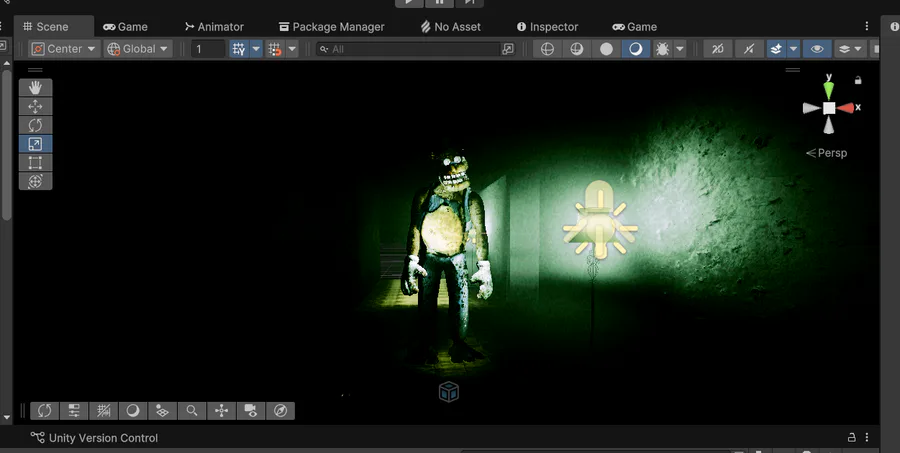Click the refresh arrows icon in bottom overlay

point(45,411)
